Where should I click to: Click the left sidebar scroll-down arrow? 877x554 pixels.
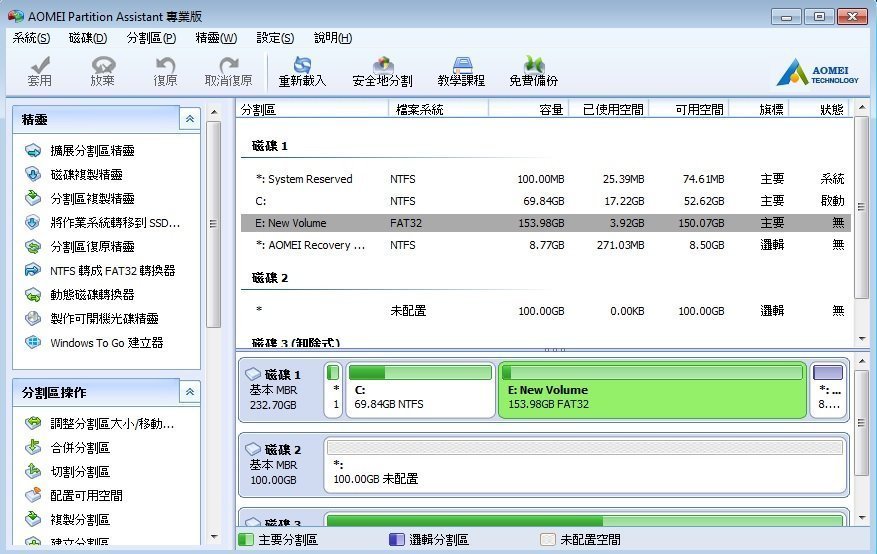point(214,537)
